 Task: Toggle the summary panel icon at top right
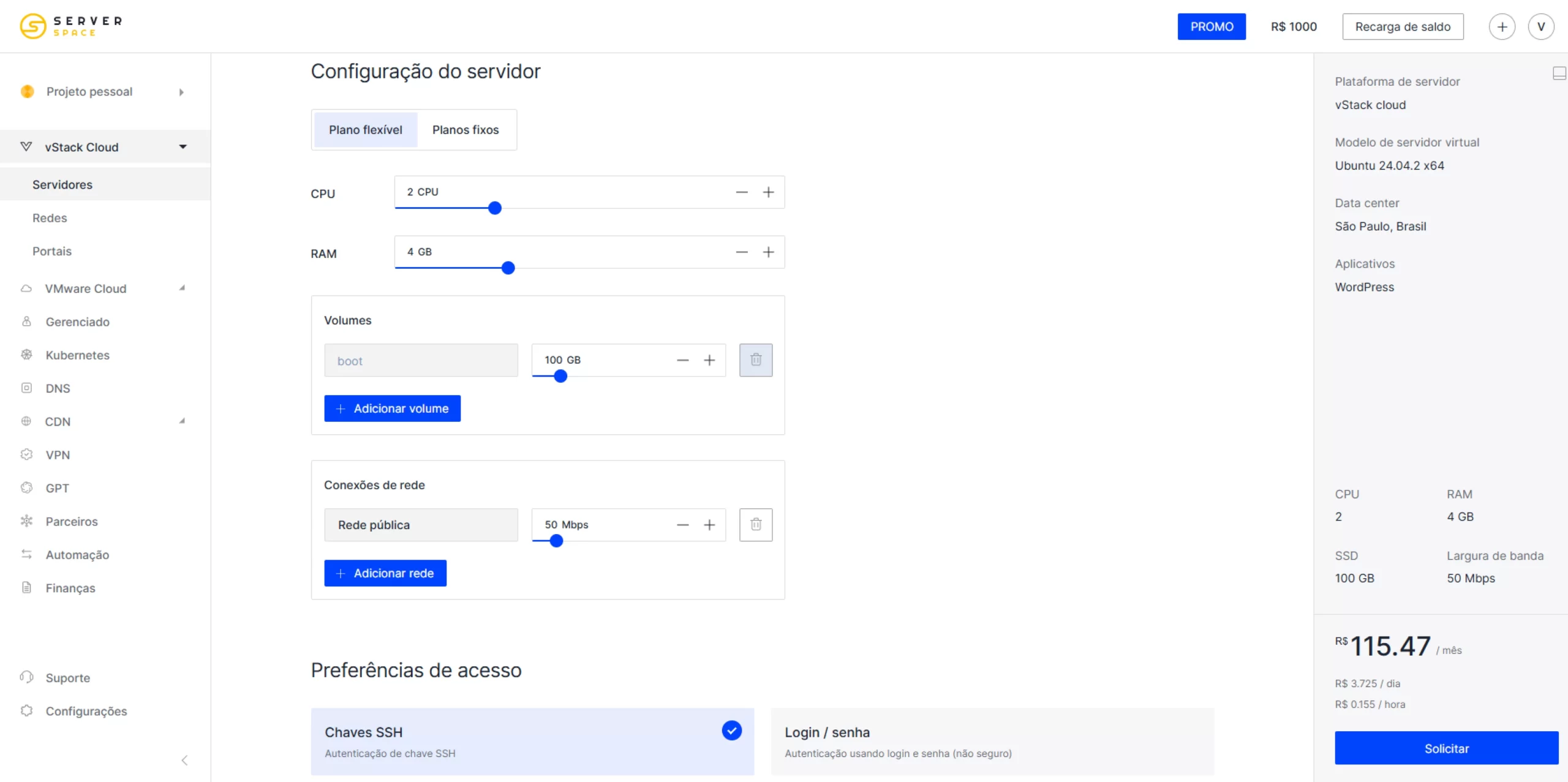click(1559, 73)
